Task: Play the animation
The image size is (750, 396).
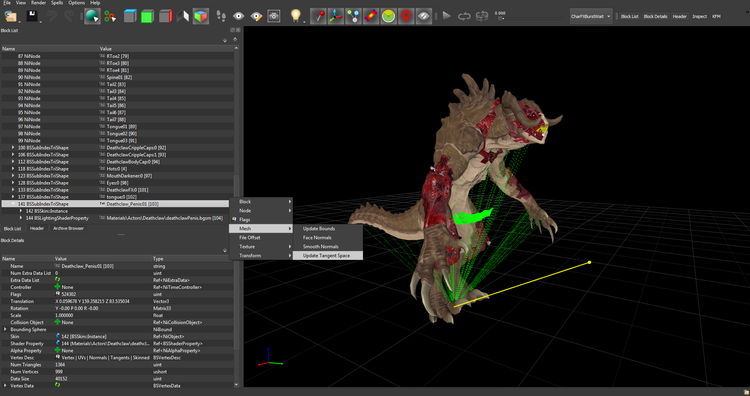Action: coord(447,16)
